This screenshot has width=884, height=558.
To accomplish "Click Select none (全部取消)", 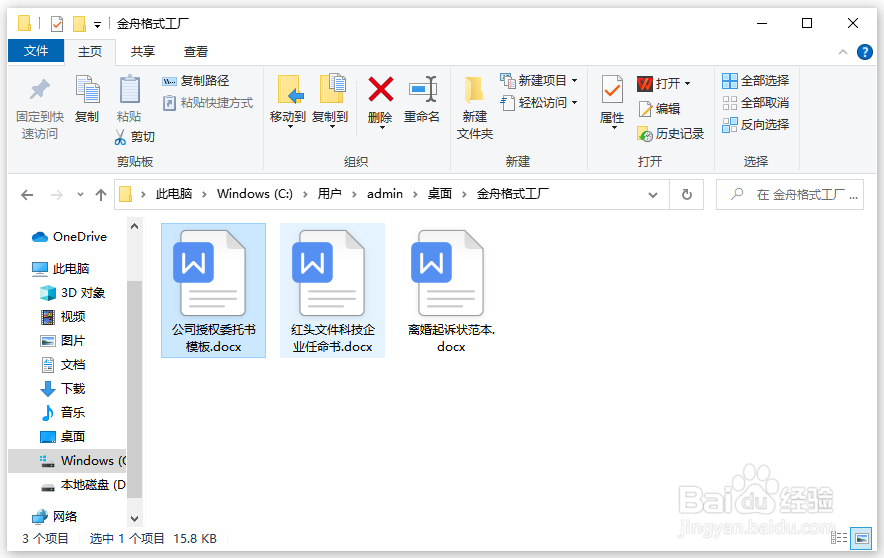I will (755, 103).
